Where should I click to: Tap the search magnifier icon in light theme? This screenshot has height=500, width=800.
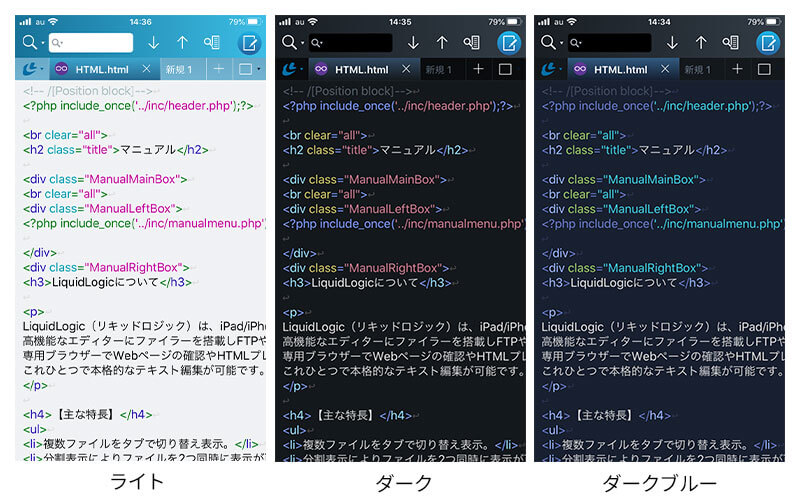click(x=30, y=42)
